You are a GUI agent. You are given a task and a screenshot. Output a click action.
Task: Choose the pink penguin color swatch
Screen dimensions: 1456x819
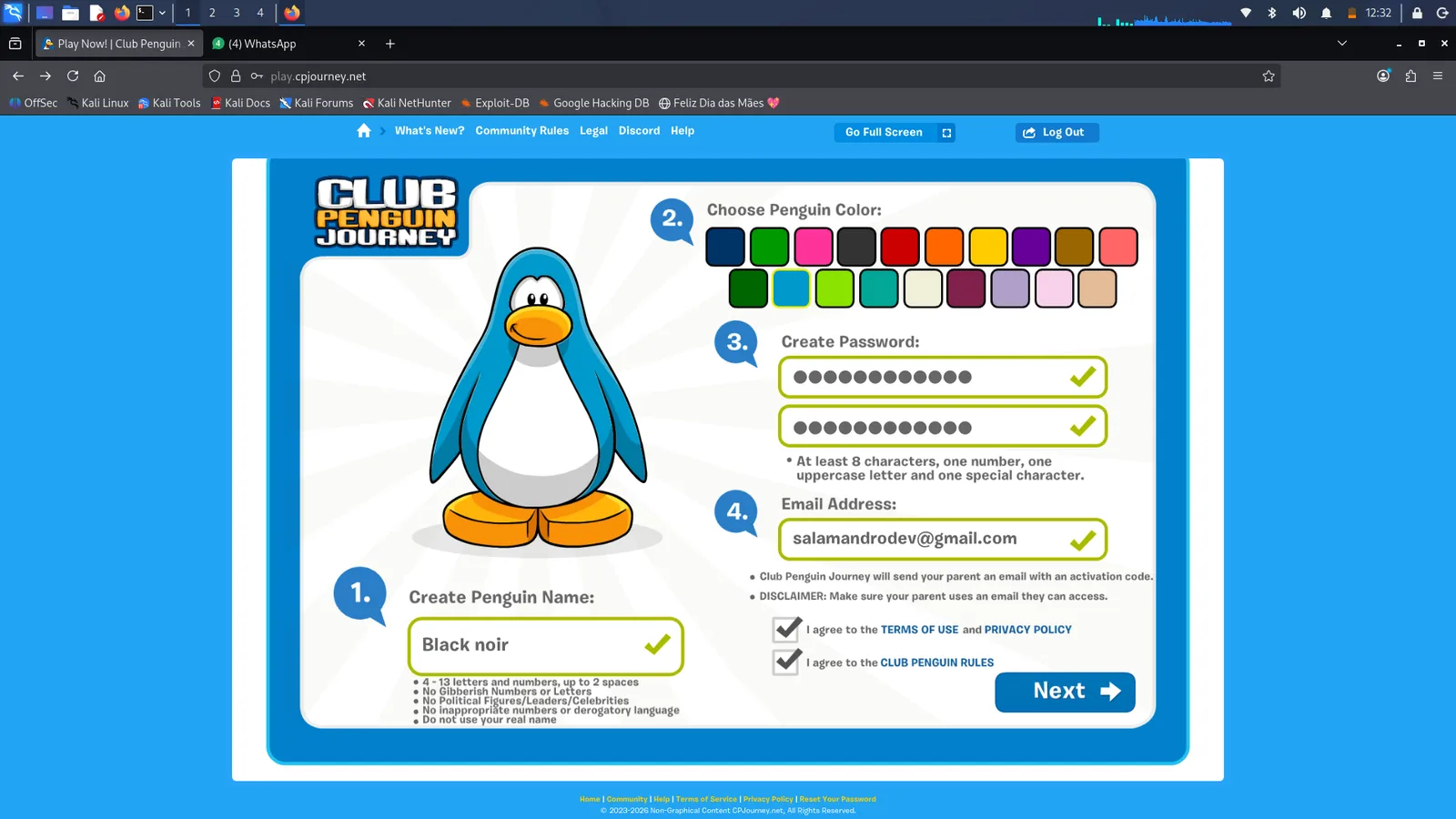click(813, 247)
